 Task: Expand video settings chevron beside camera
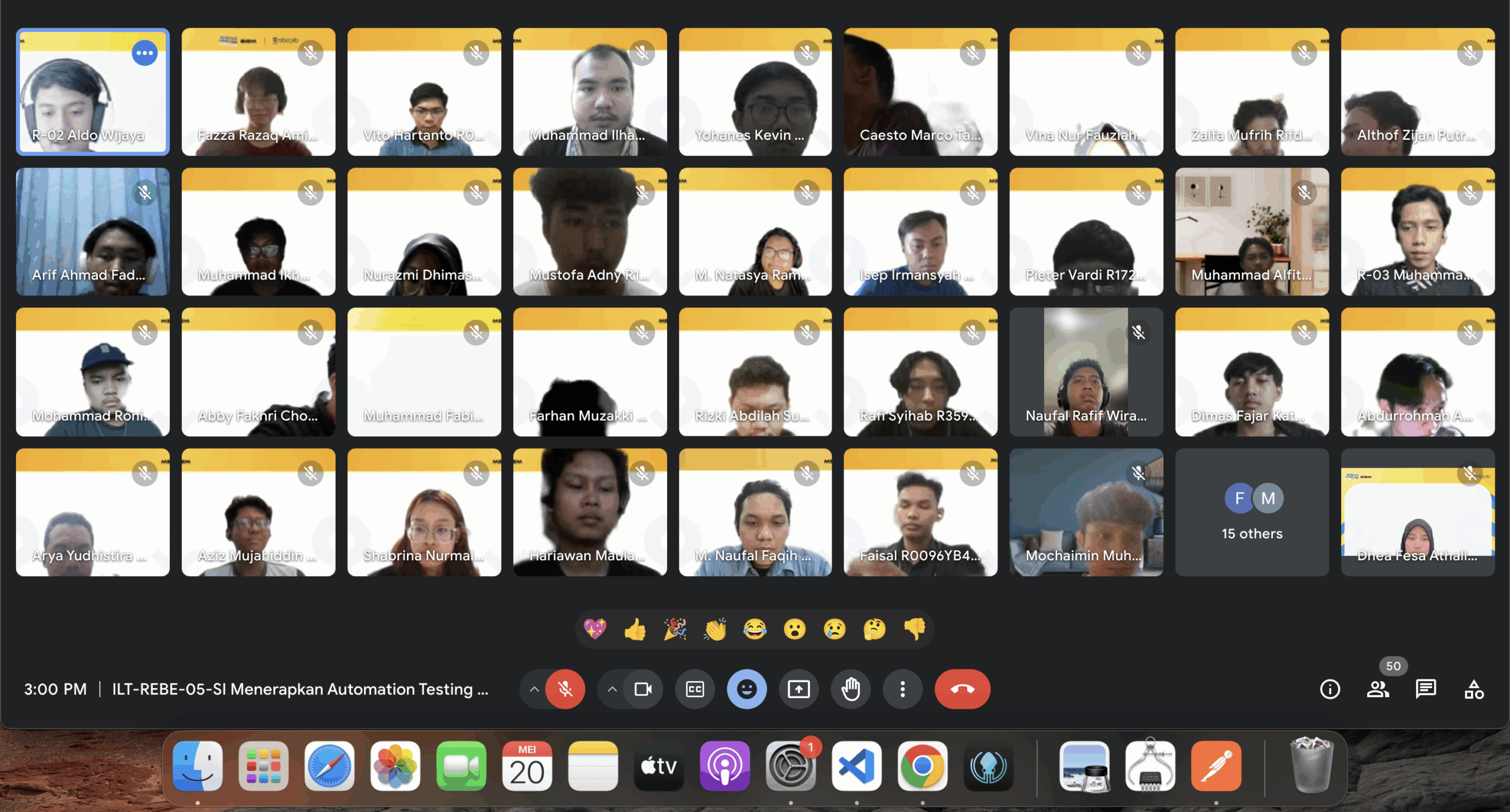pyautogui.click(x=612, y=689)
